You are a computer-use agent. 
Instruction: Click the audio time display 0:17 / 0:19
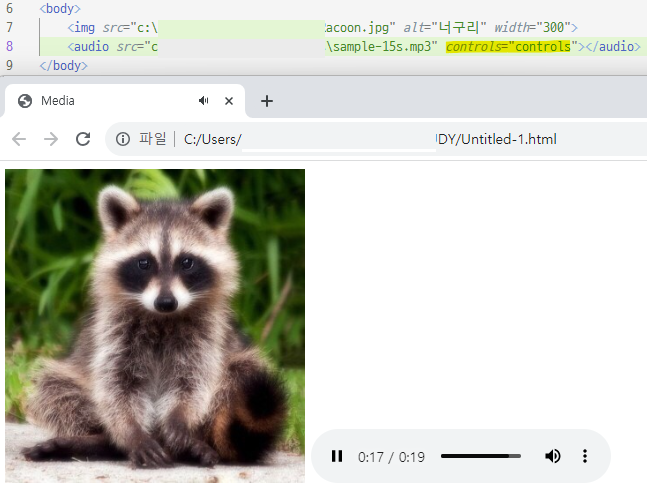(391, 457)
